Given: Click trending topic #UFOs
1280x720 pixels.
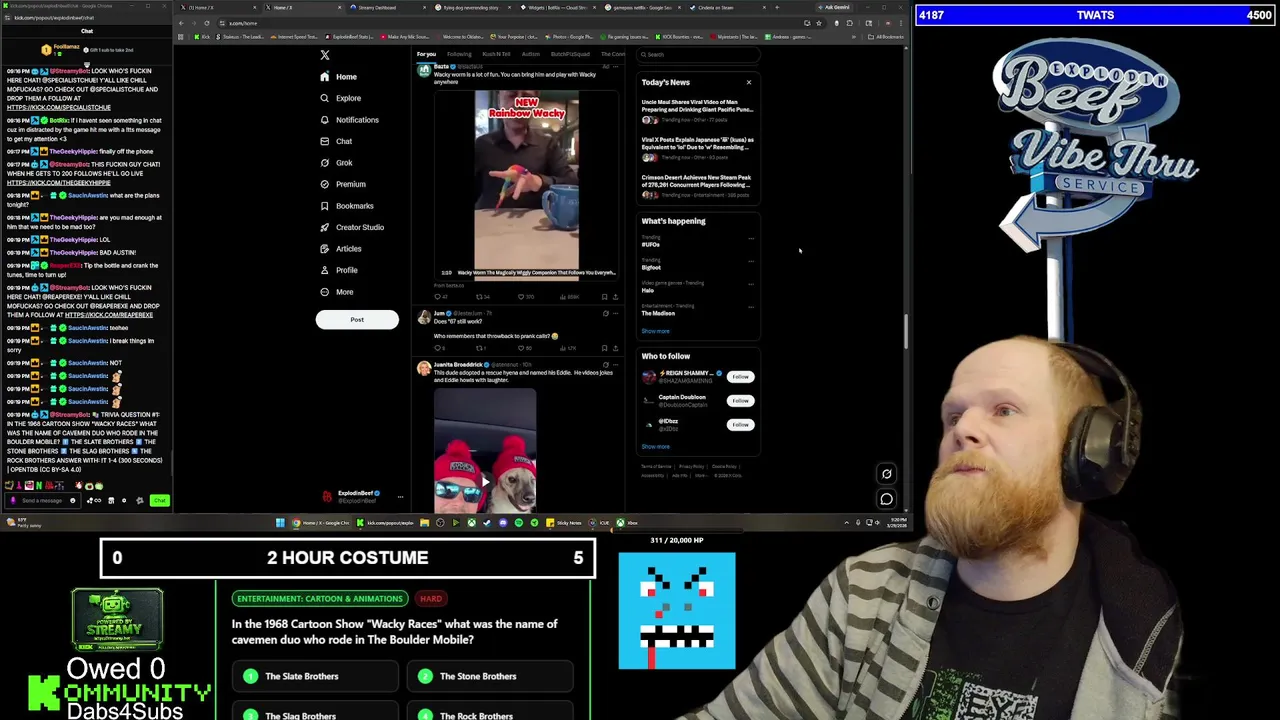Looking at the screenshot, I should coord(651,245).
